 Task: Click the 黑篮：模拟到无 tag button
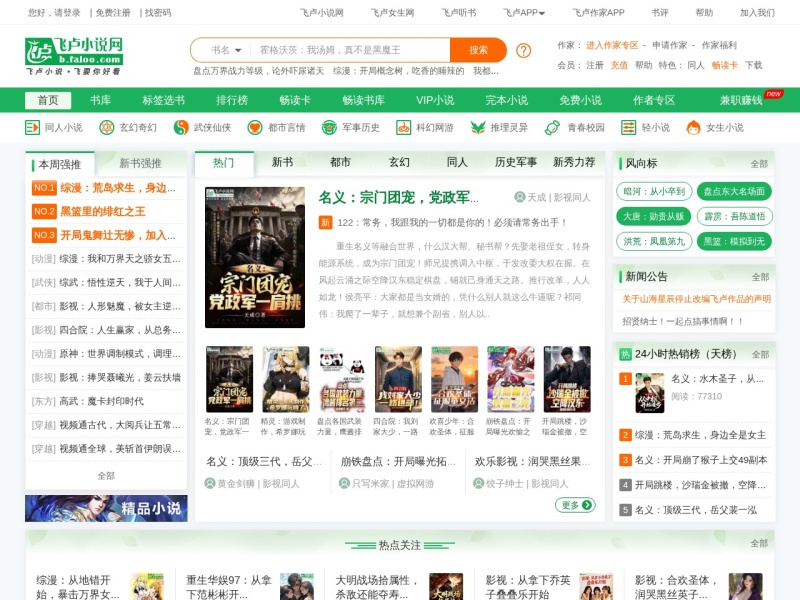[734, 241]
